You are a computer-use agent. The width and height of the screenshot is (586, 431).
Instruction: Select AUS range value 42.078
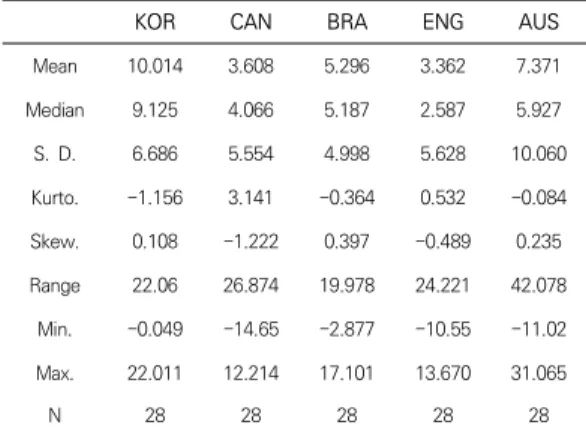539,286
